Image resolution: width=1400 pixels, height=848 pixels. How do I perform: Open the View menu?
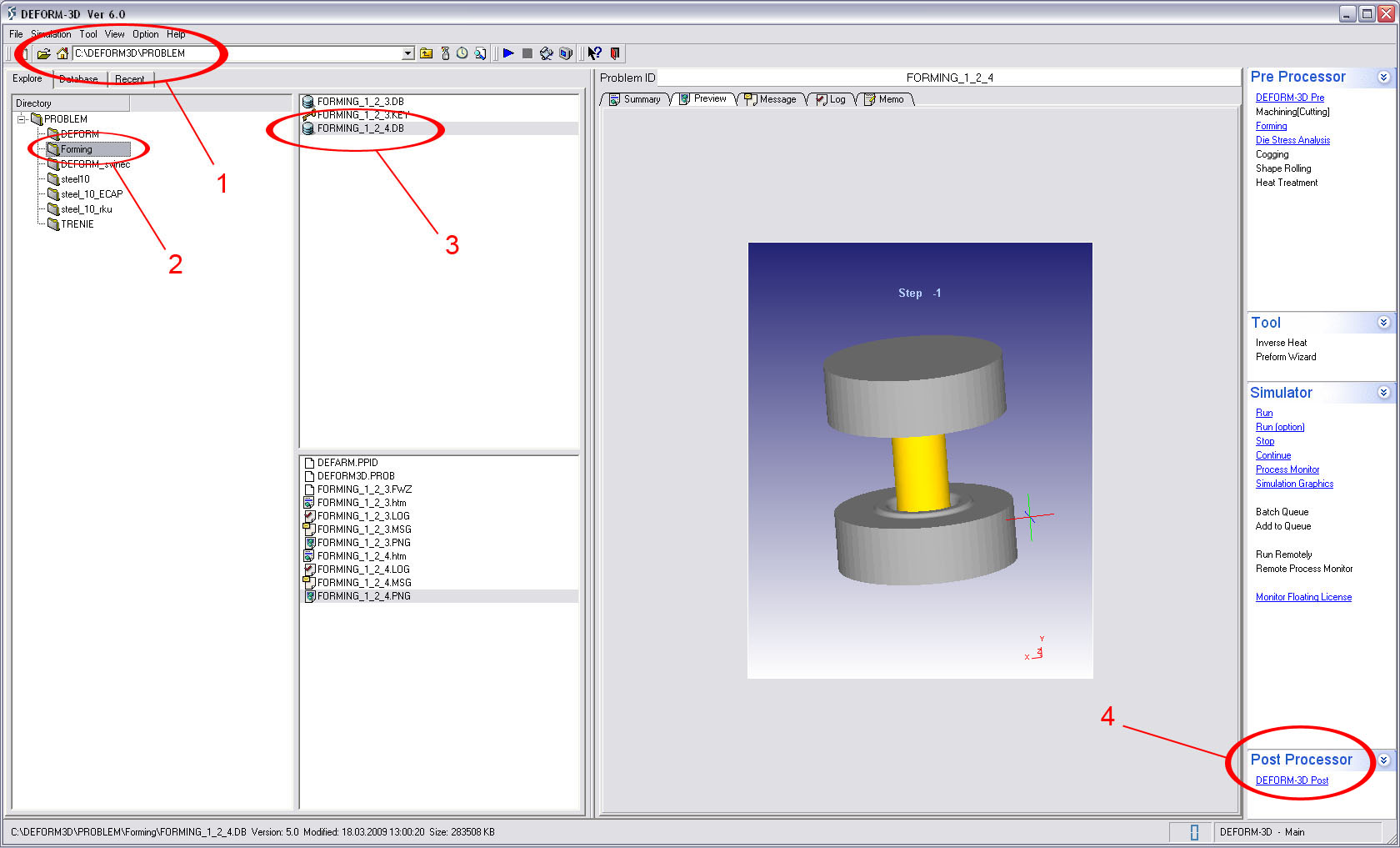pyautogui.click(x=115, y=34)
